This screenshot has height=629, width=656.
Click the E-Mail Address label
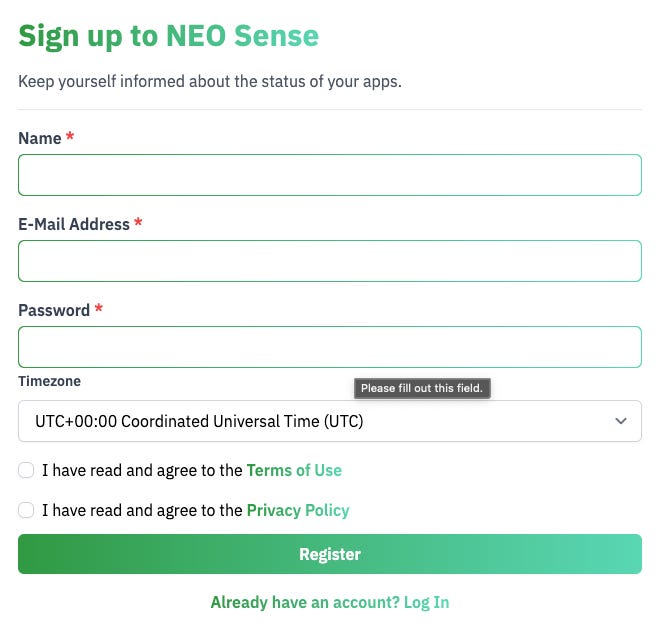[74, 224]
